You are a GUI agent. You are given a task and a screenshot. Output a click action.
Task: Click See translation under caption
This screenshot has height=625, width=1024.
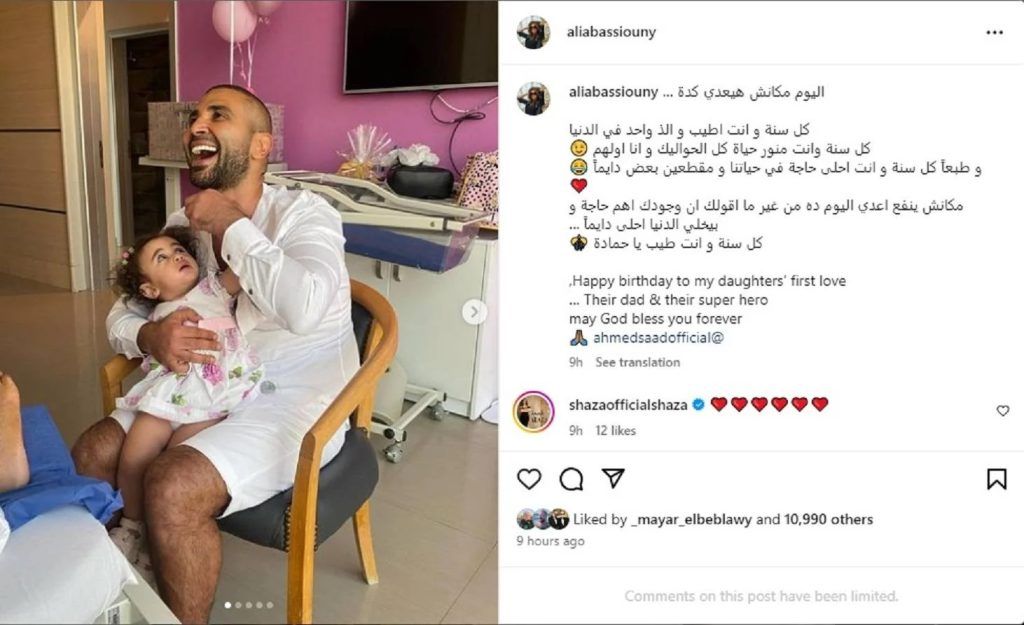[637, 362]
